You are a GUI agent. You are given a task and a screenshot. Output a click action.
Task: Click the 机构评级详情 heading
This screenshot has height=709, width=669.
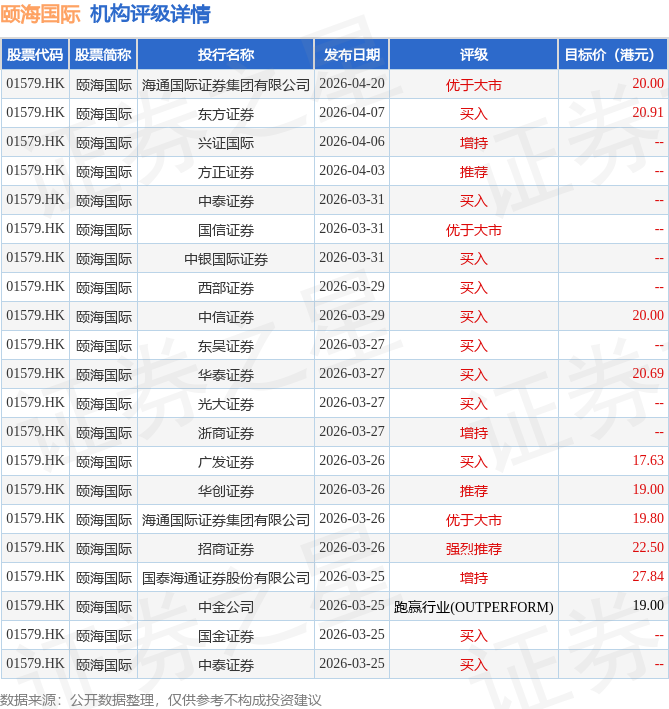150,14
